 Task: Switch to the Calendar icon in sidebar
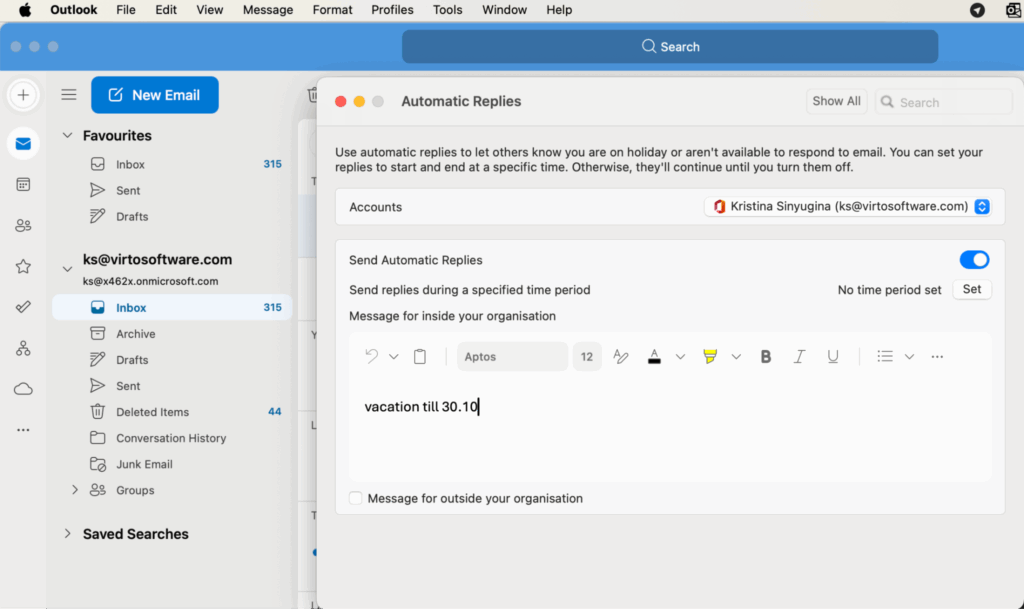22,184
